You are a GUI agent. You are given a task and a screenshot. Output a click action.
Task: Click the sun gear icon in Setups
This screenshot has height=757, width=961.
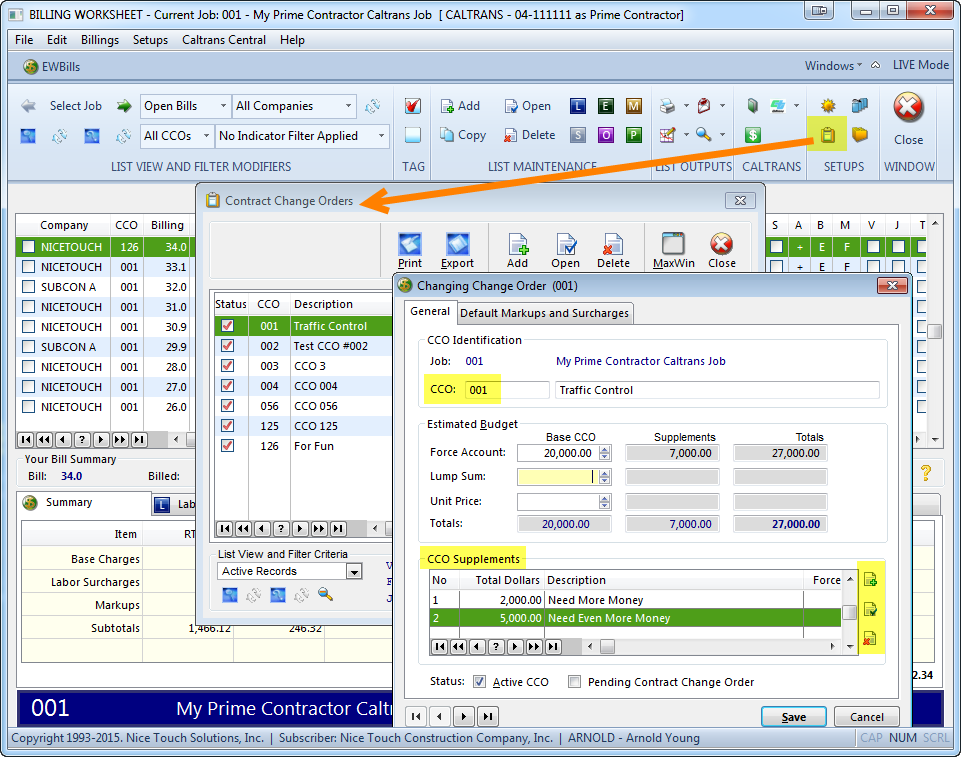(x=828, y=106)
